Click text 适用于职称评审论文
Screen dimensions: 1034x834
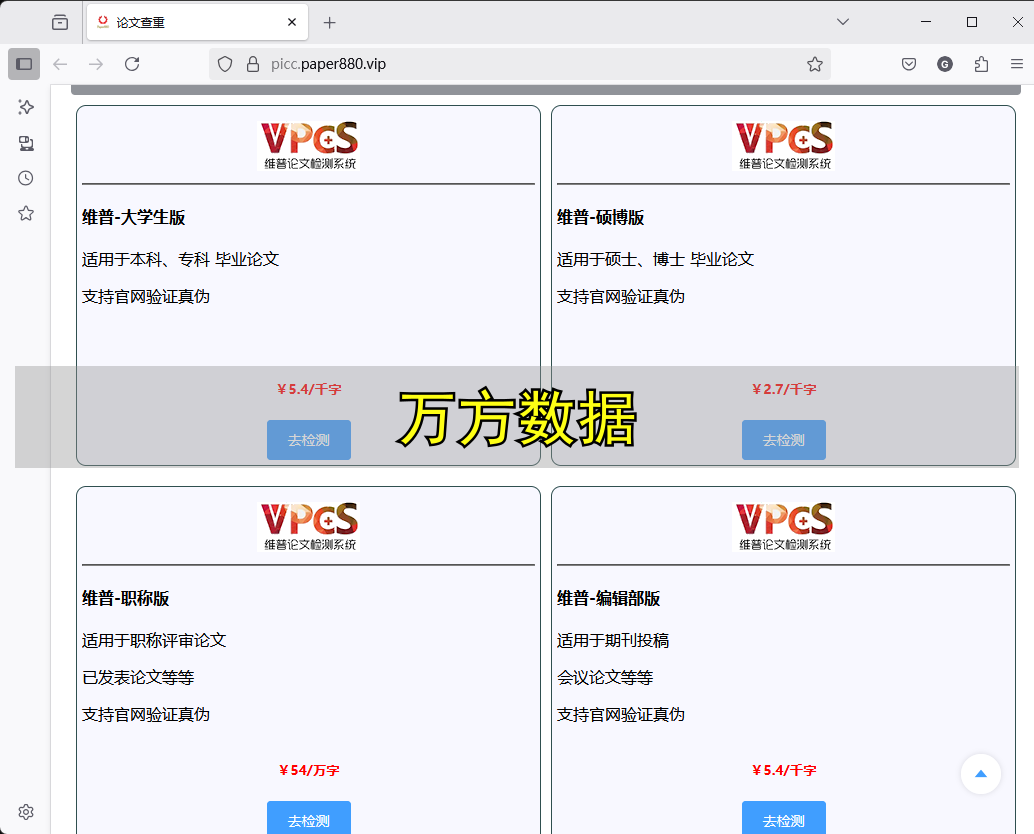(x=154, y=641)
